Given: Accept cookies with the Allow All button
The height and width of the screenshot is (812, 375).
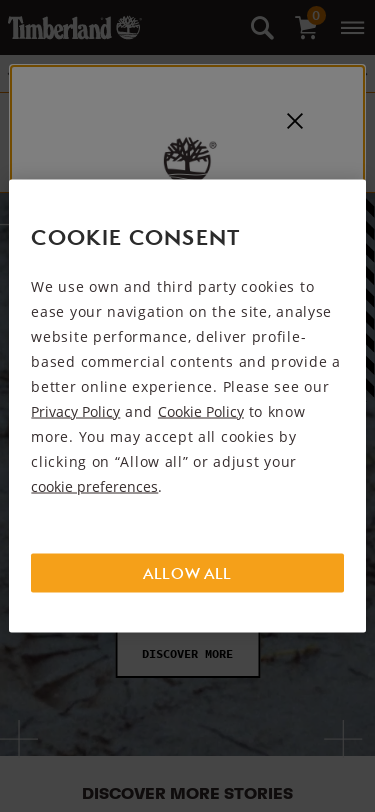Looking at the screenshot, I should click(188, 573).
